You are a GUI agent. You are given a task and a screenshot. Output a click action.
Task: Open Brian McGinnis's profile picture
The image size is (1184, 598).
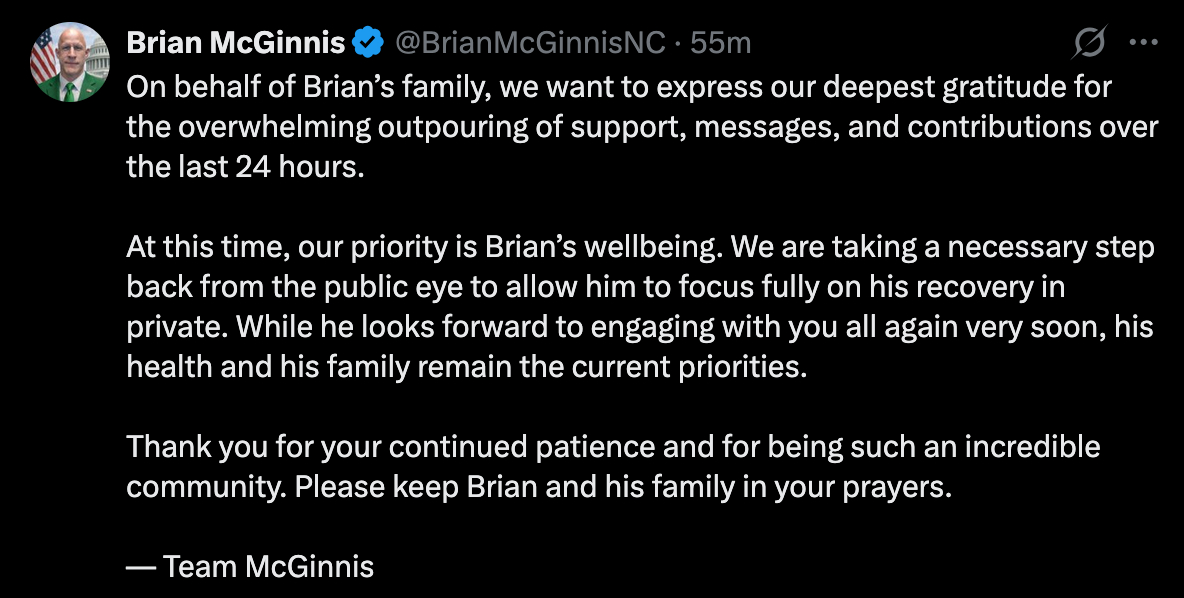(x=69, y=63)
